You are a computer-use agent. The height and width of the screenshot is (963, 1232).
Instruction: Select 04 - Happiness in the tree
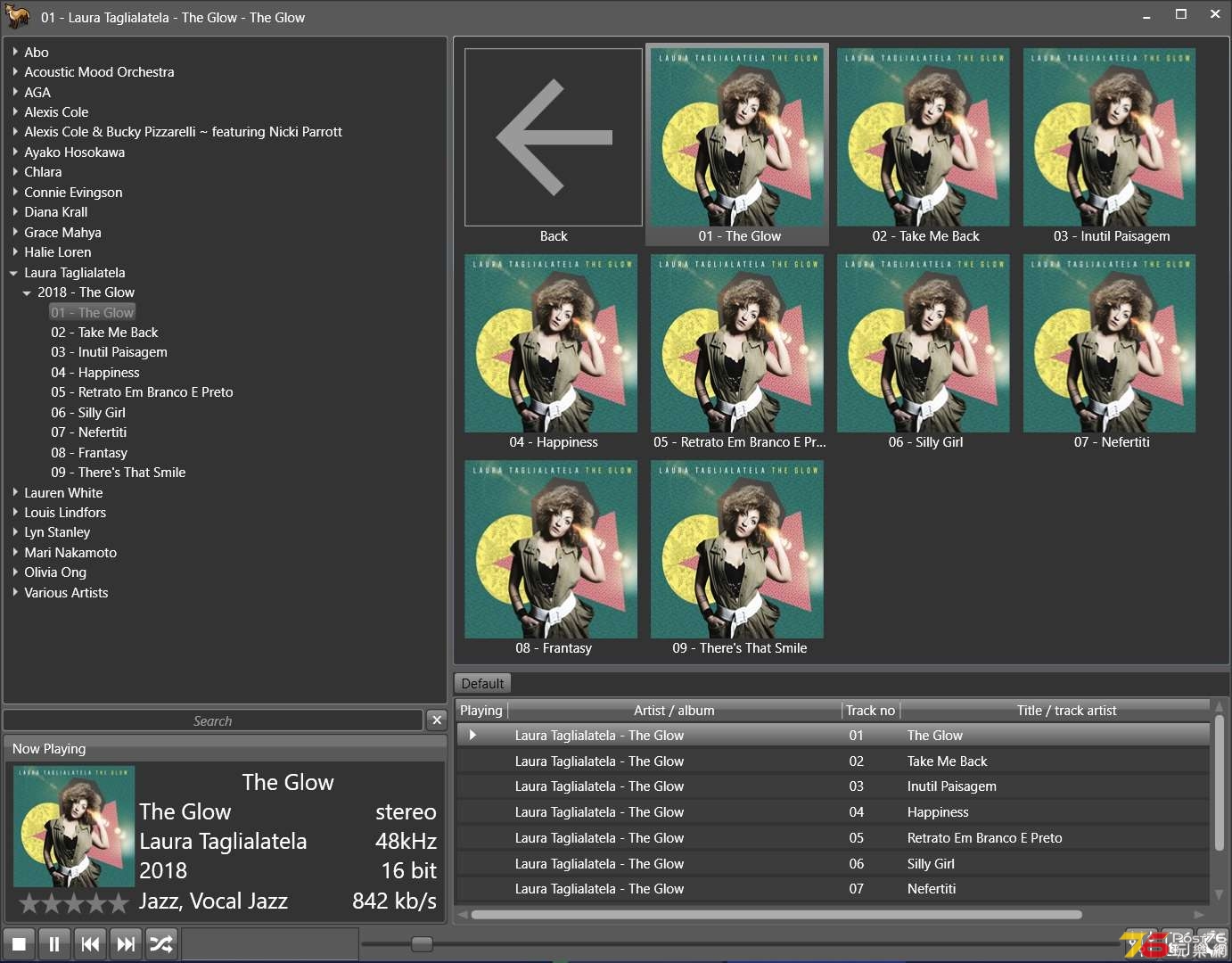coord(95,372)
